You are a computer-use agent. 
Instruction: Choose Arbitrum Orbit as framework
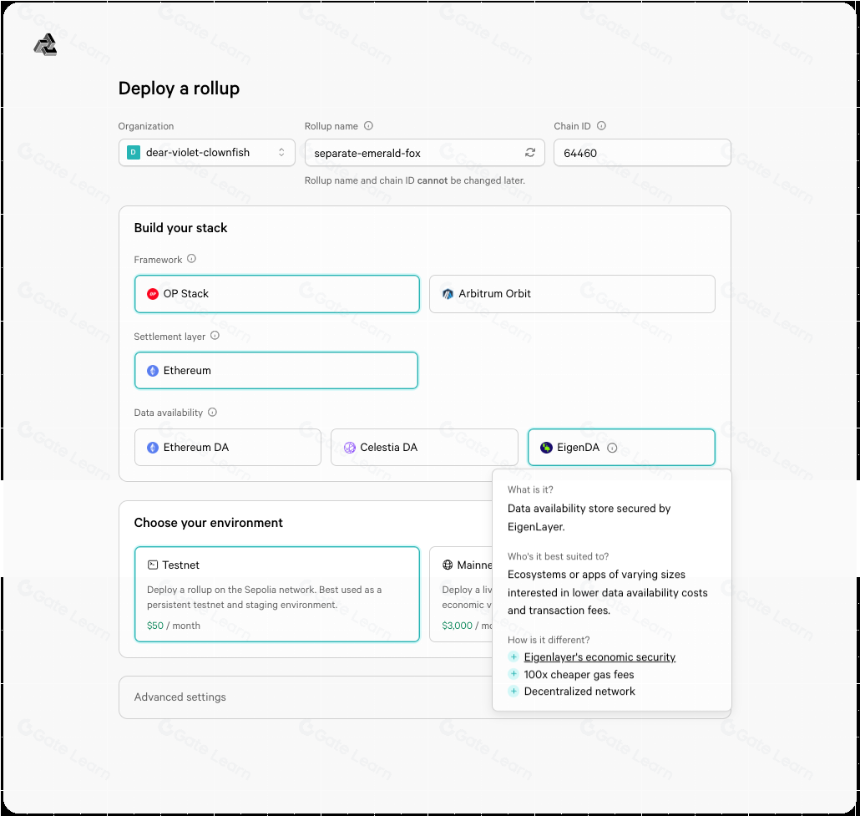[x=572, y=294]
